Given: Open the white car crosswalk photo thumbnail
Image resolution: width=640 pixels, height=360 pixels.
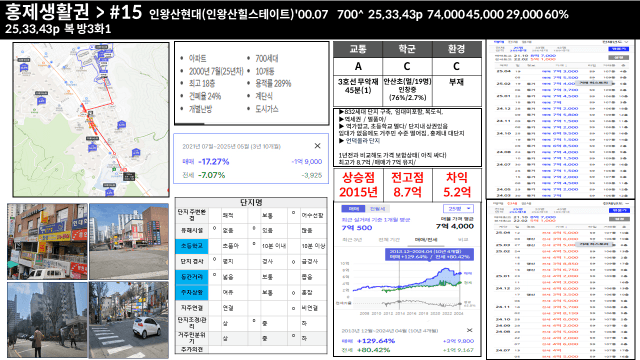Looking at the screenshot, I should click(x=129, y=320).
